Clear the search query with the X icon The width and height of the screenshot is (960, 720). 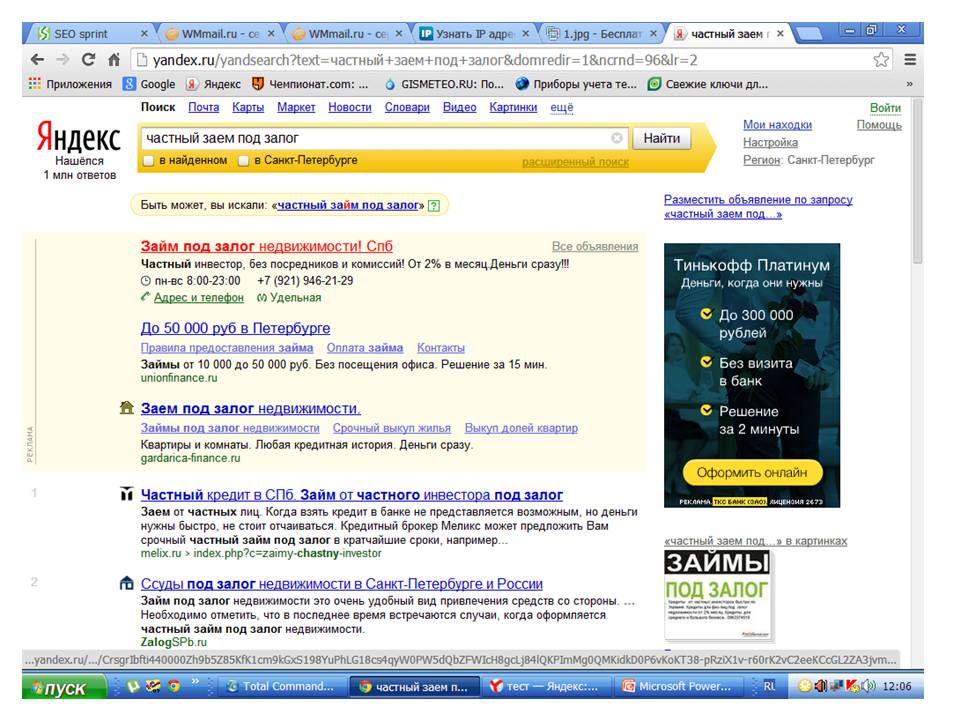pyautogui.click(x=617, y=138)
